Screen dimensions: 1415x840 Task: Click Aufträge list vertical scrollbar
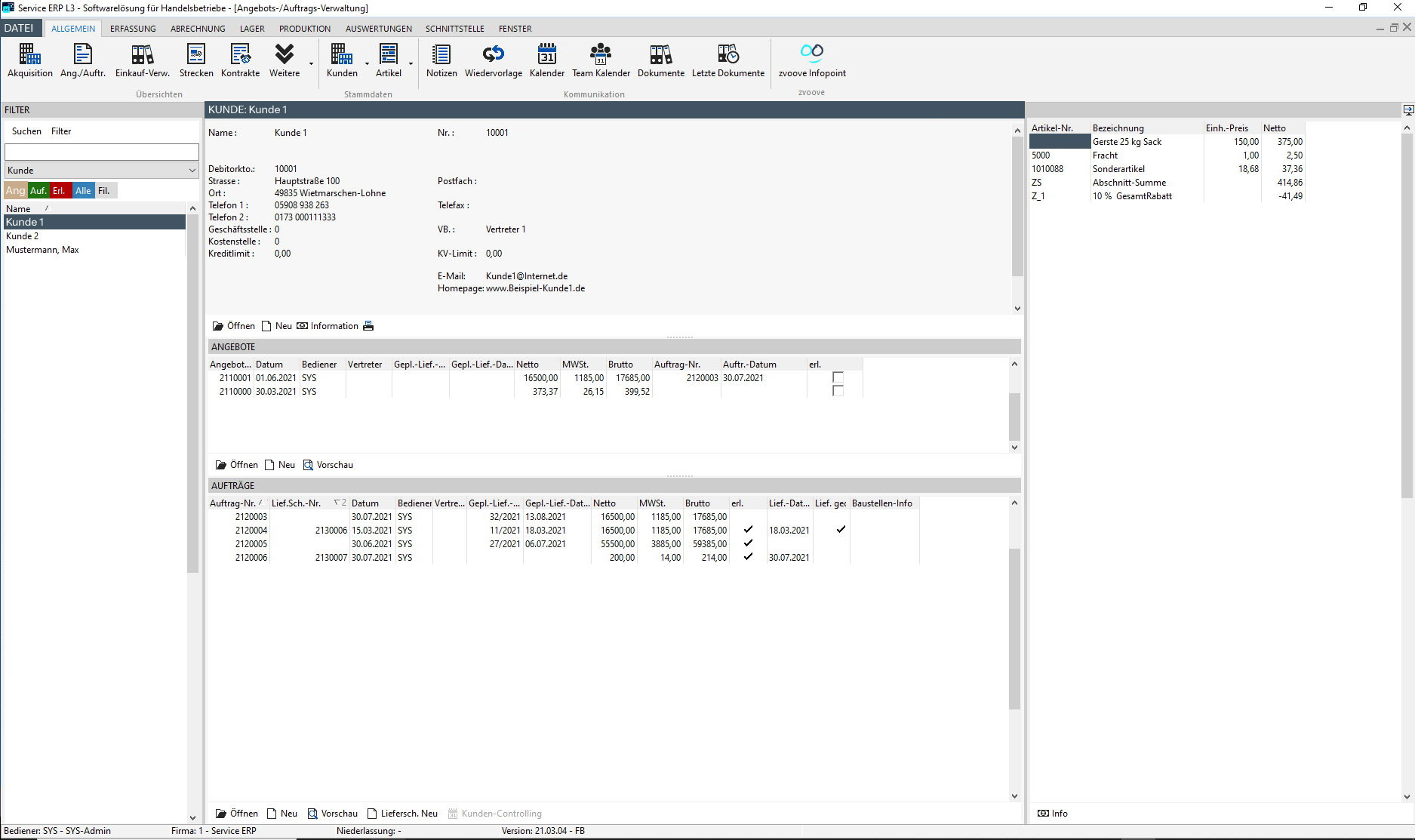(x=1014, y=628)
